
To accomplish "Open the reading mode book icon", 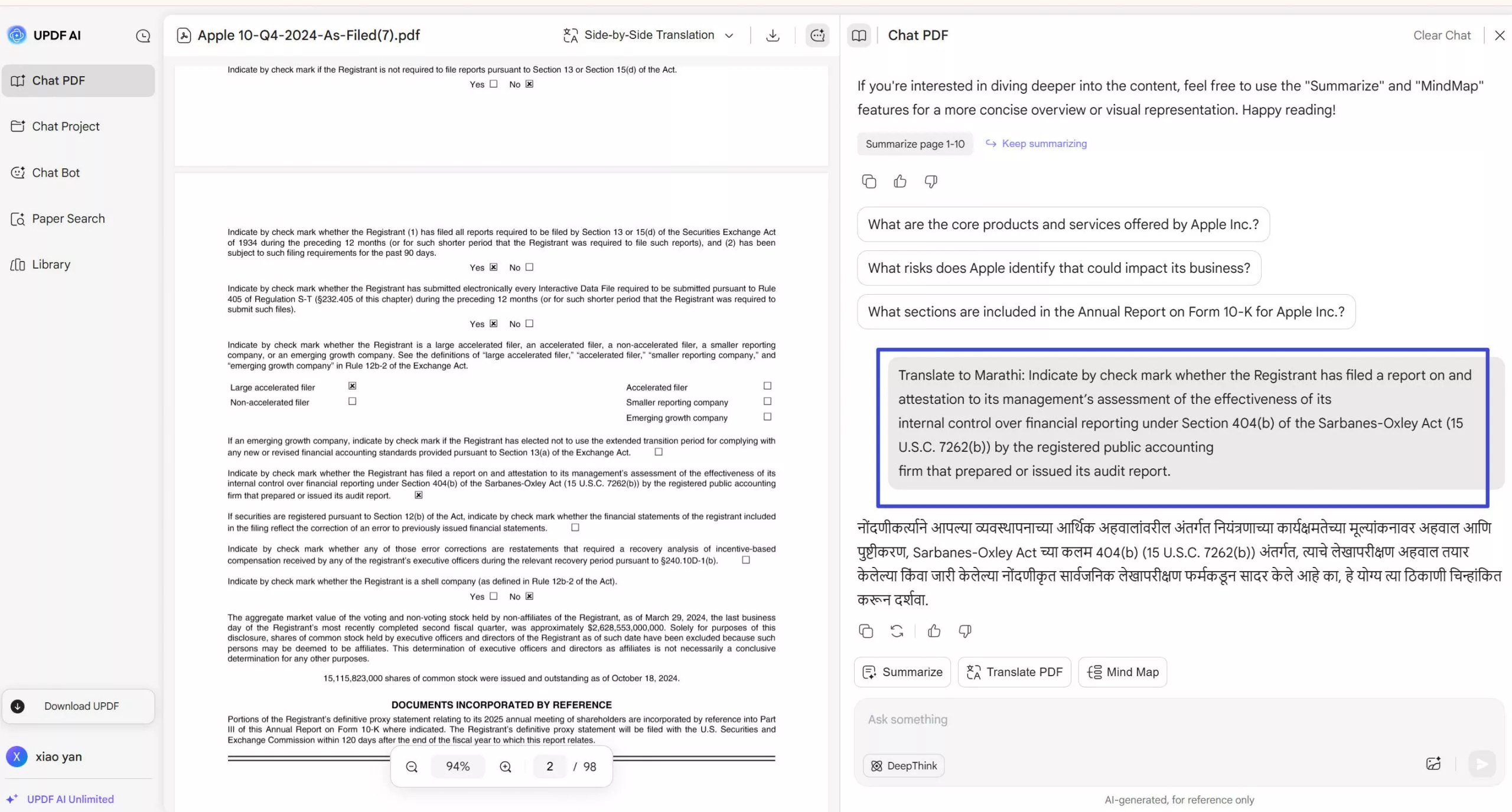I will (x=859, y=35).
